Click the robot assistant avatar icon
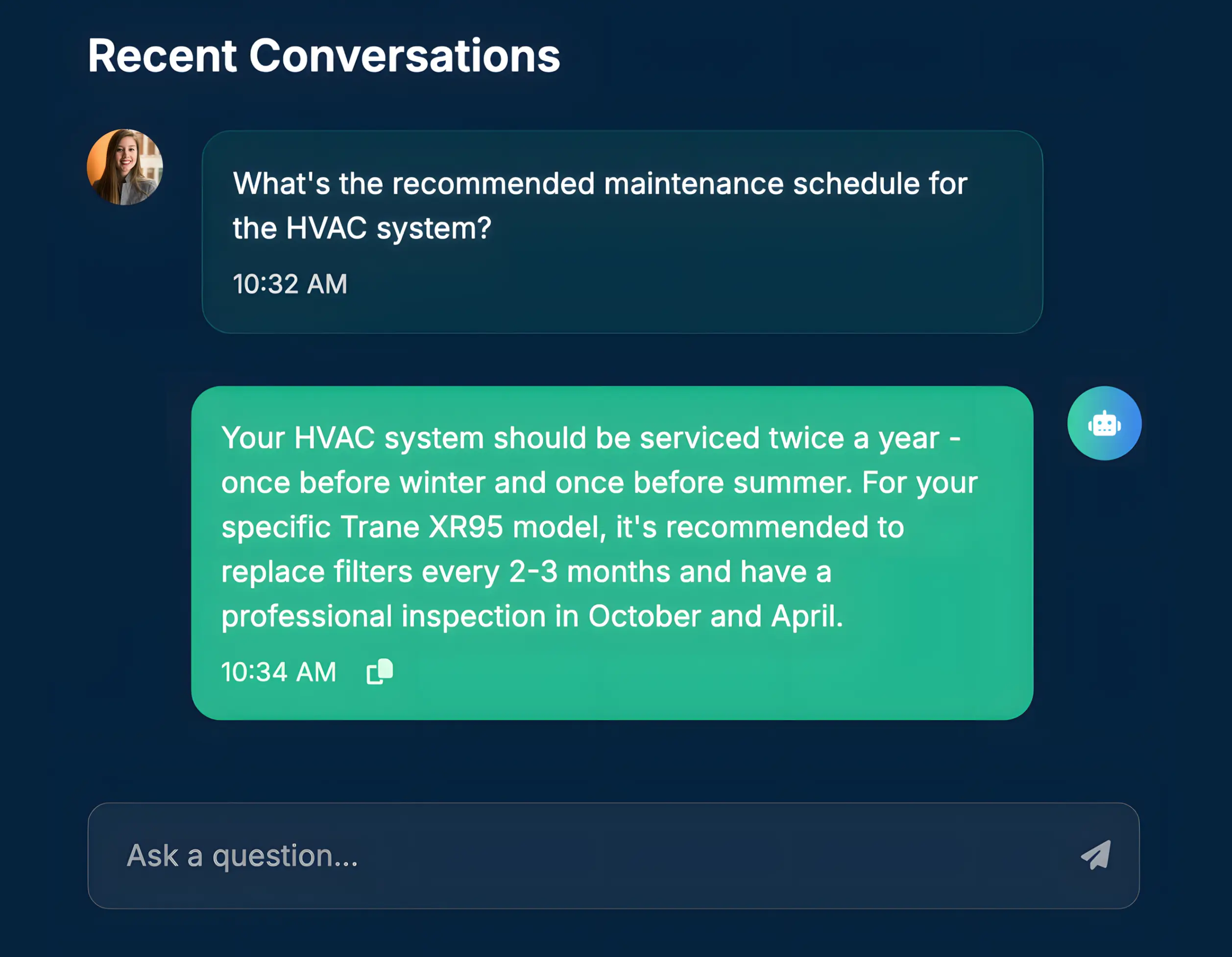The image size is (1232, 957). point(1104,423)
